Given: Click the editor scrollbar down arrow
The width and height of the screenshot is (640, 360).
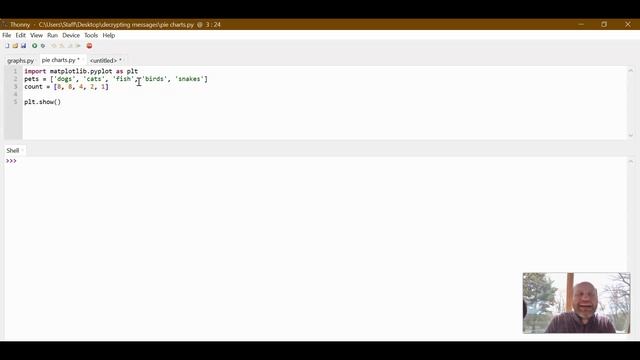Looking at the screenshot, I should pyautogui.click(x=631, y=135).
